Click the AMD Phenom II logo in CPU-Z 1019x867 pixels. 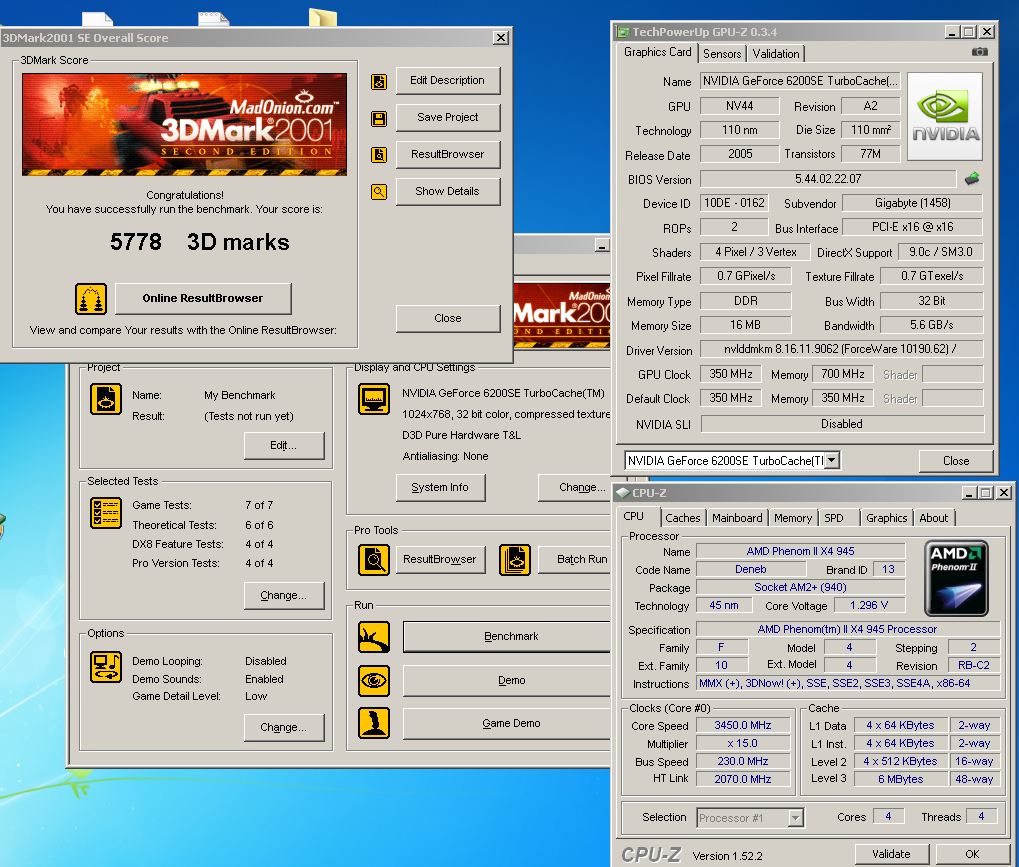[956, 578]
